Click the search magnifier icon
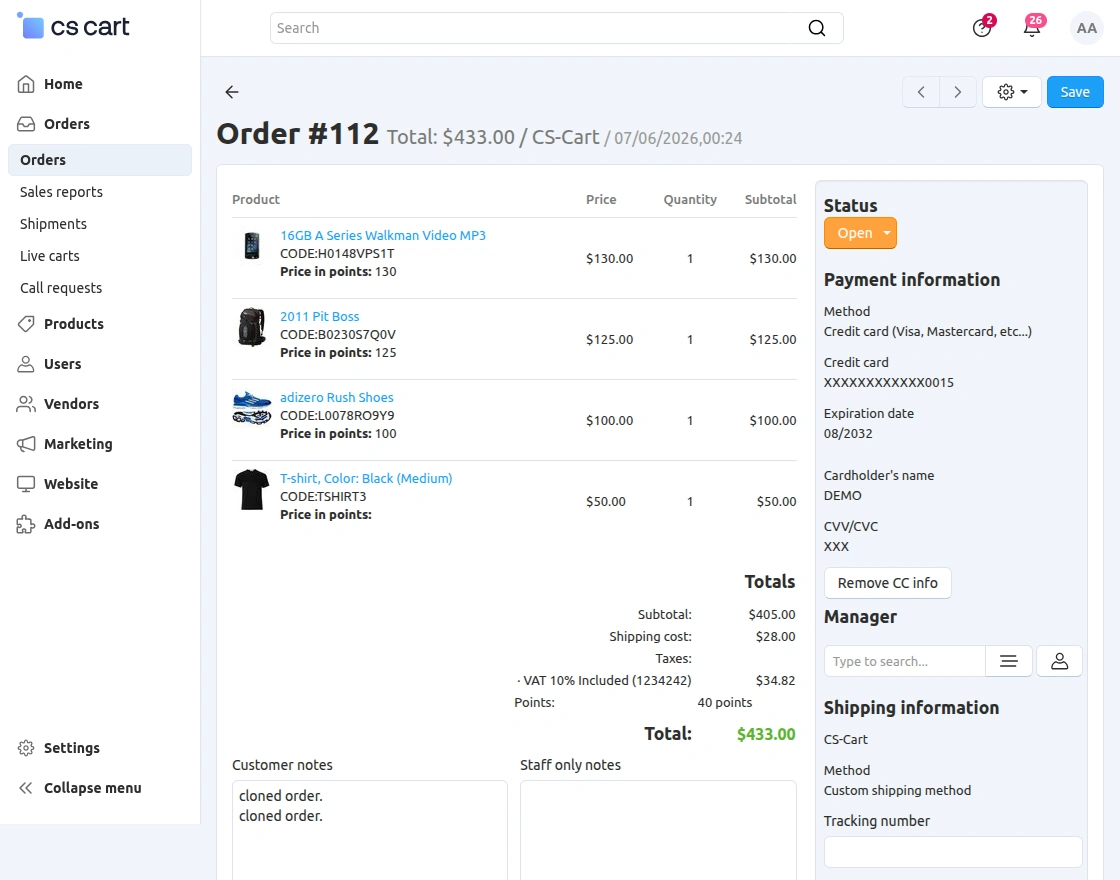1120x880 pixels. [x=816, y=28]
